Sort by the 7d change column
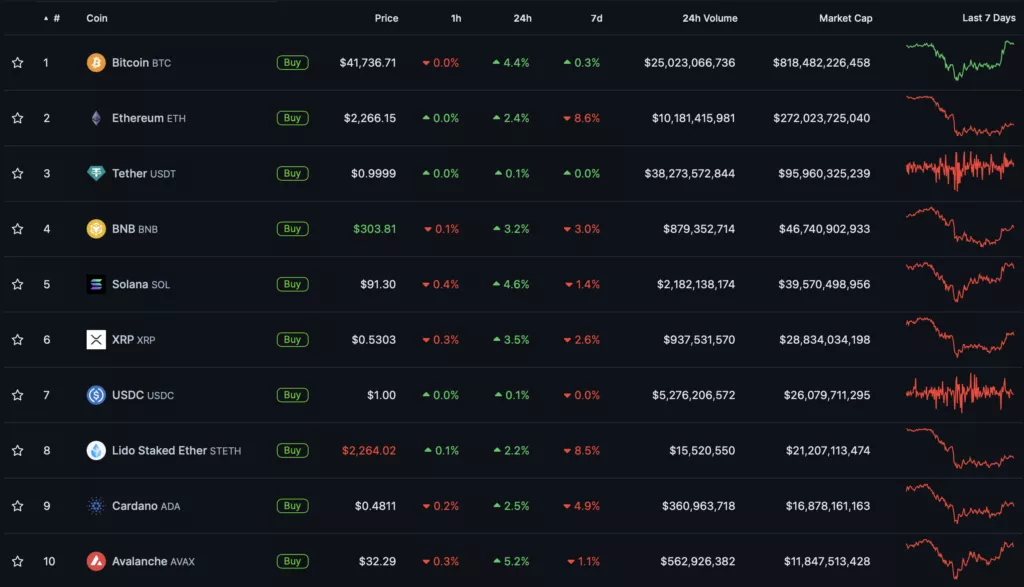1024x587 pixels. [594, 18]
